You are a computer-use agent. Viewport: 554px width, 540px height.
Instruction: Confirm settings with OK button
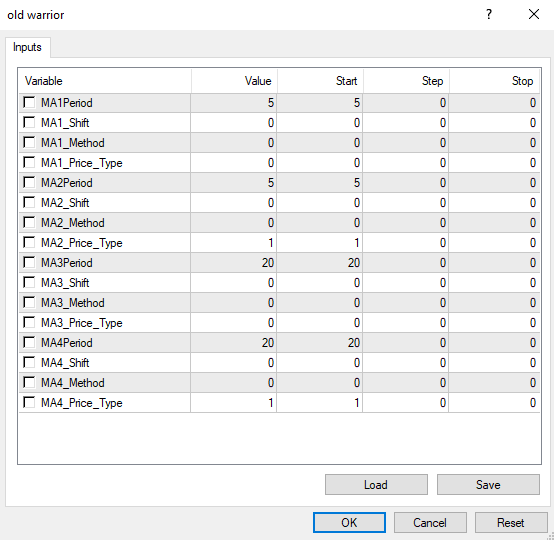349,522
